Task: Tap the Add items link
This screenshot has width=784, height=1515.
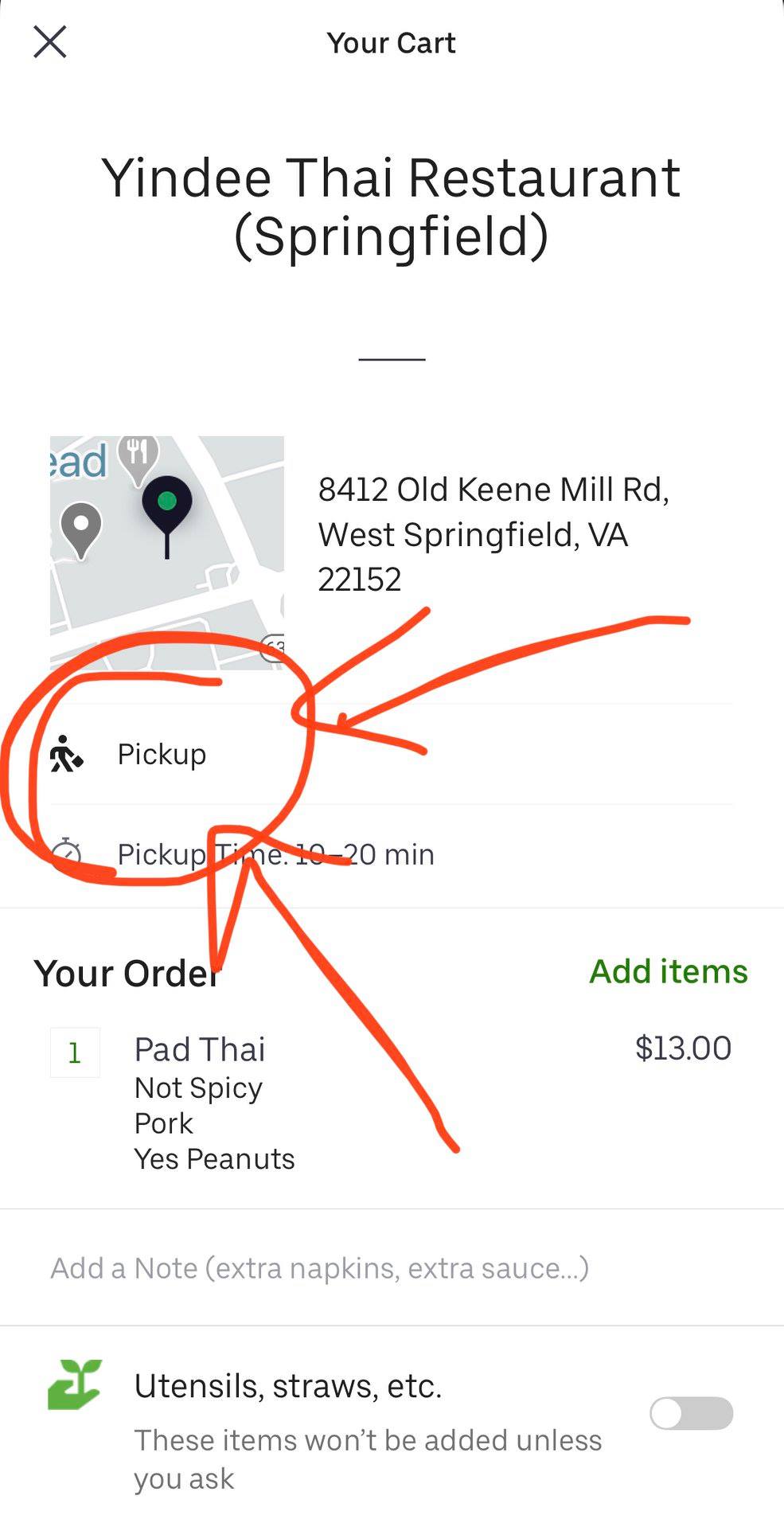Action: point(669,971)
